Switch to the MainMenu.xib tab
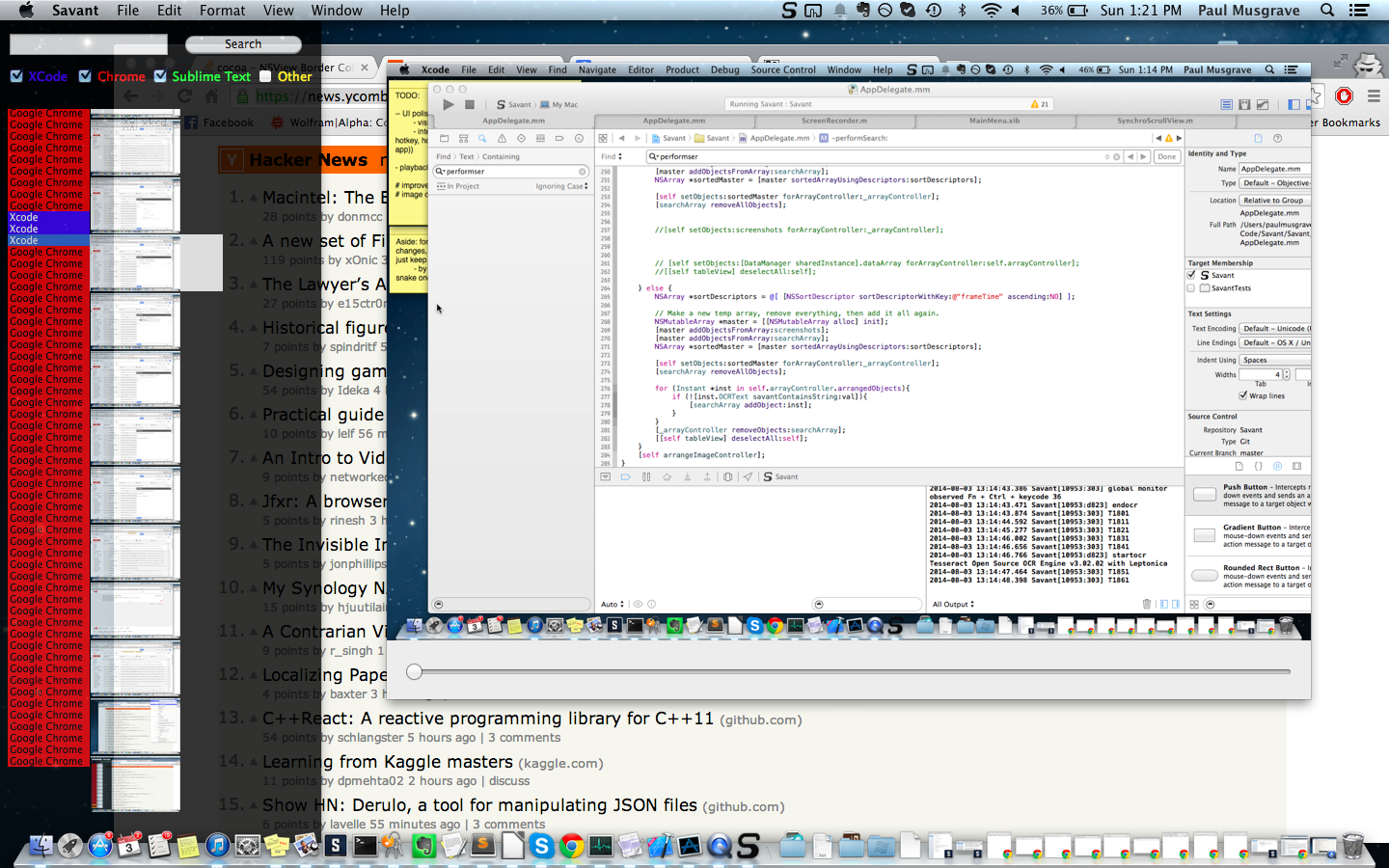Screen dimensions: 1389x868 click(x=994, y=121)
